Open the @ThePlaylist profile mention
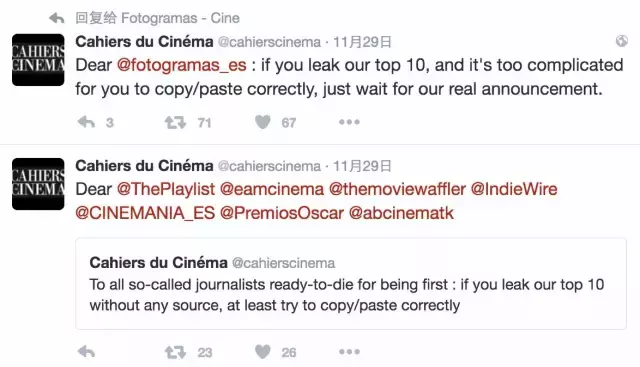 [x=166, y=189]
